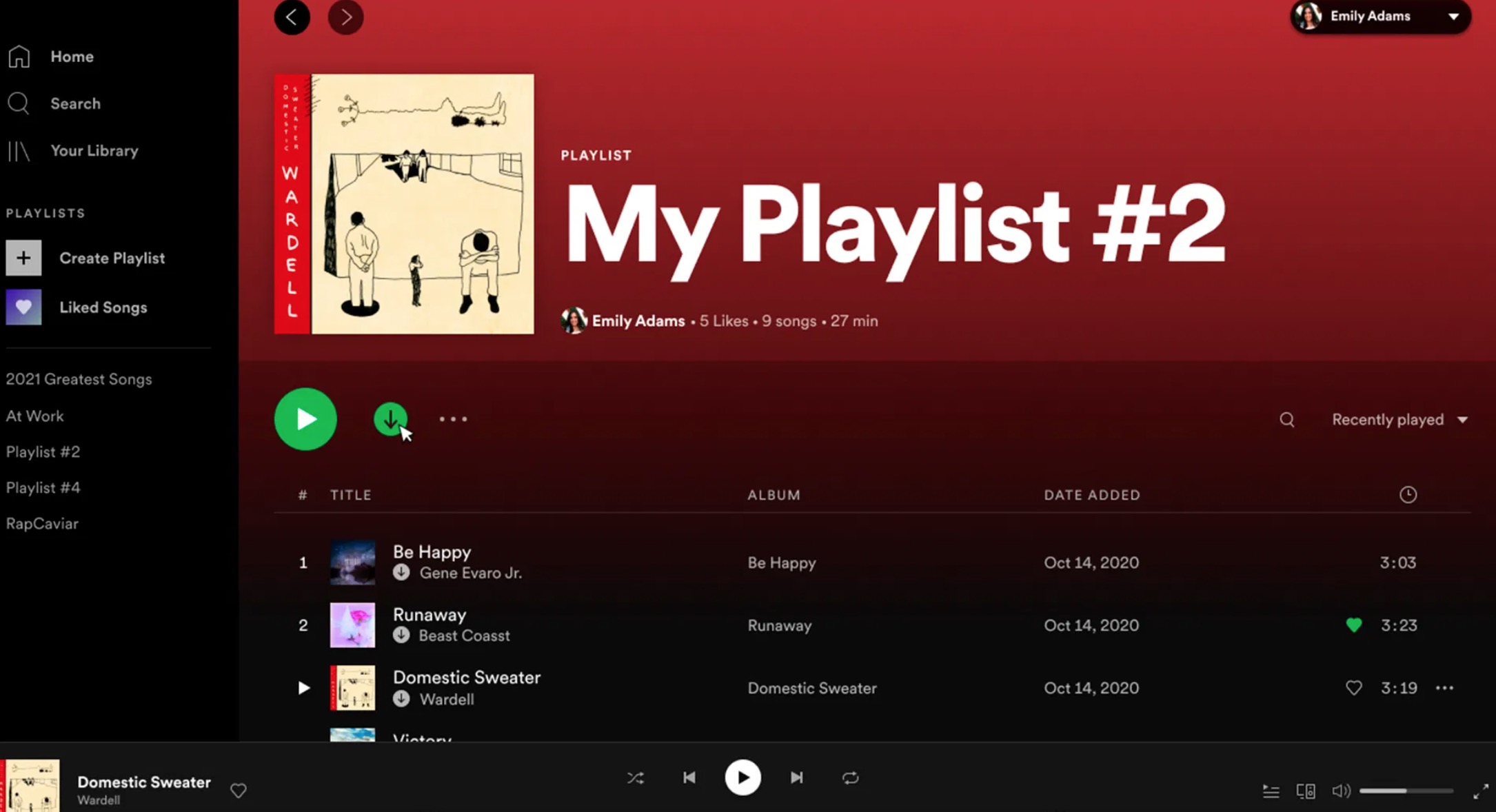Open Runaway album link
Image resolution: width=1496 pixels, height=812 pixels.
pyautogui.click(x=780, y=626)
